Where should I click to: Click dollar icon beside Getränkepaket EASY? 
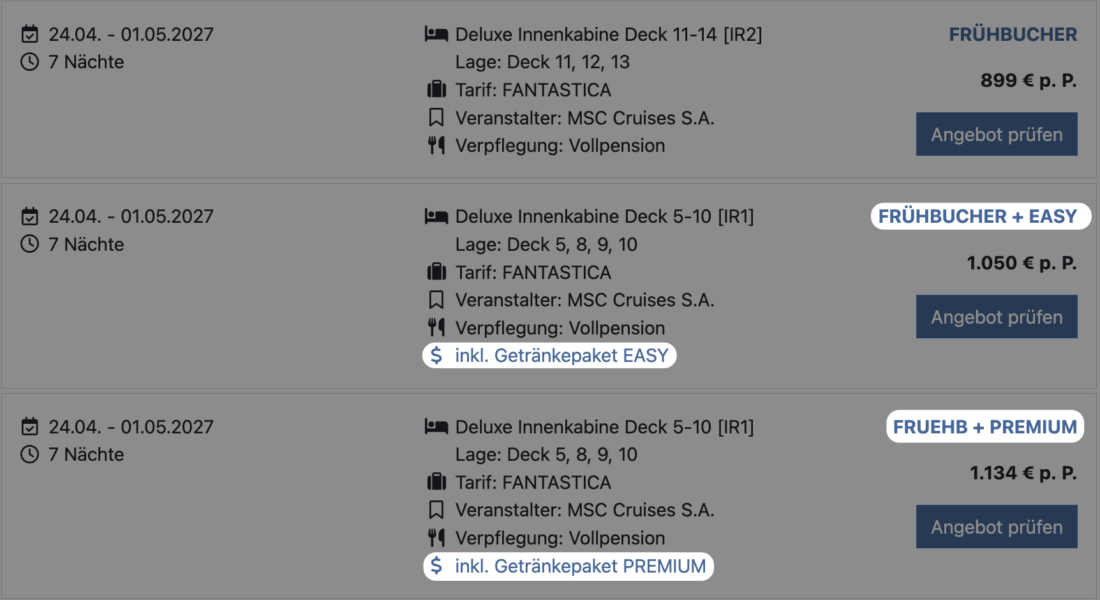(435, 355)
